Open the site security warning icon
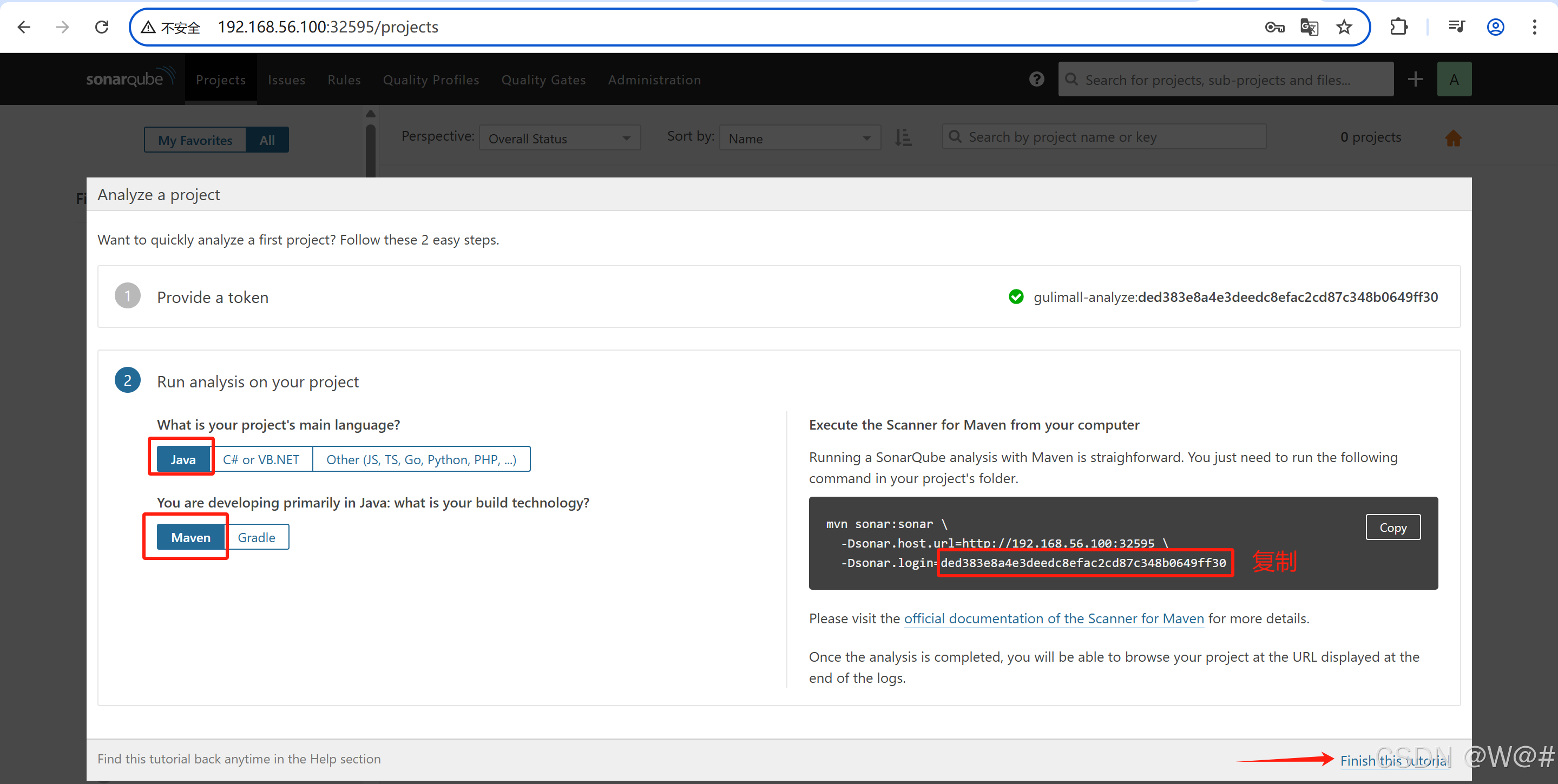 click(149, 27)
